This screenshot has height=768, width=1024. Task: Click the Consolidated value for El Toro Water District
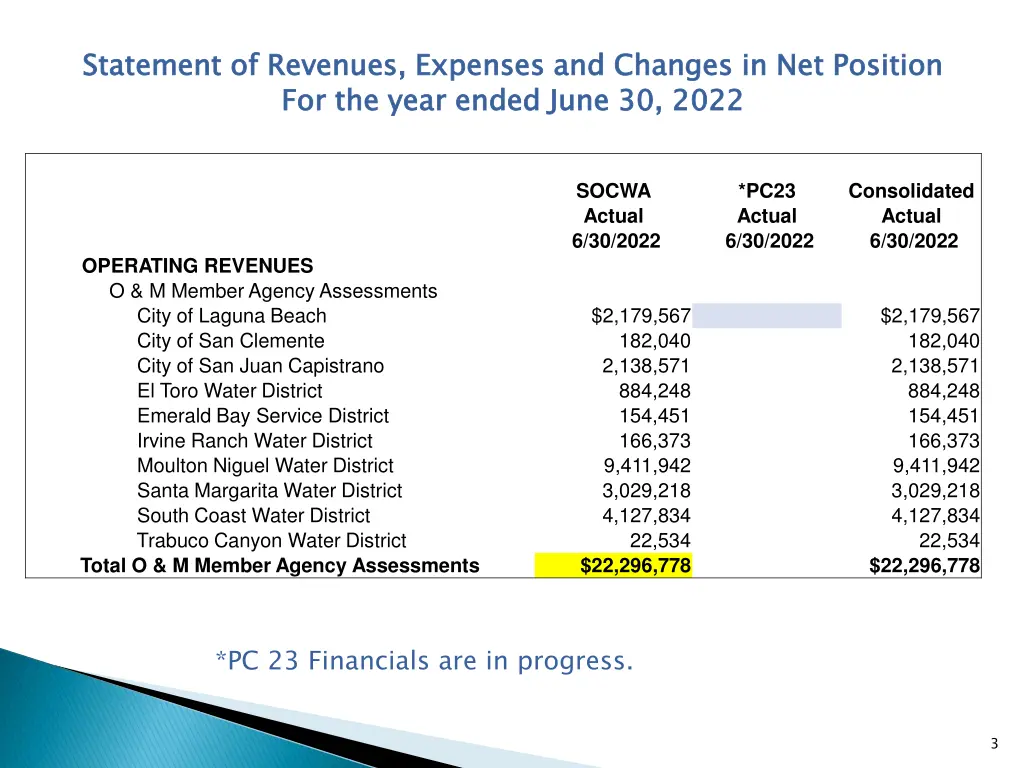tap(944, 391)
